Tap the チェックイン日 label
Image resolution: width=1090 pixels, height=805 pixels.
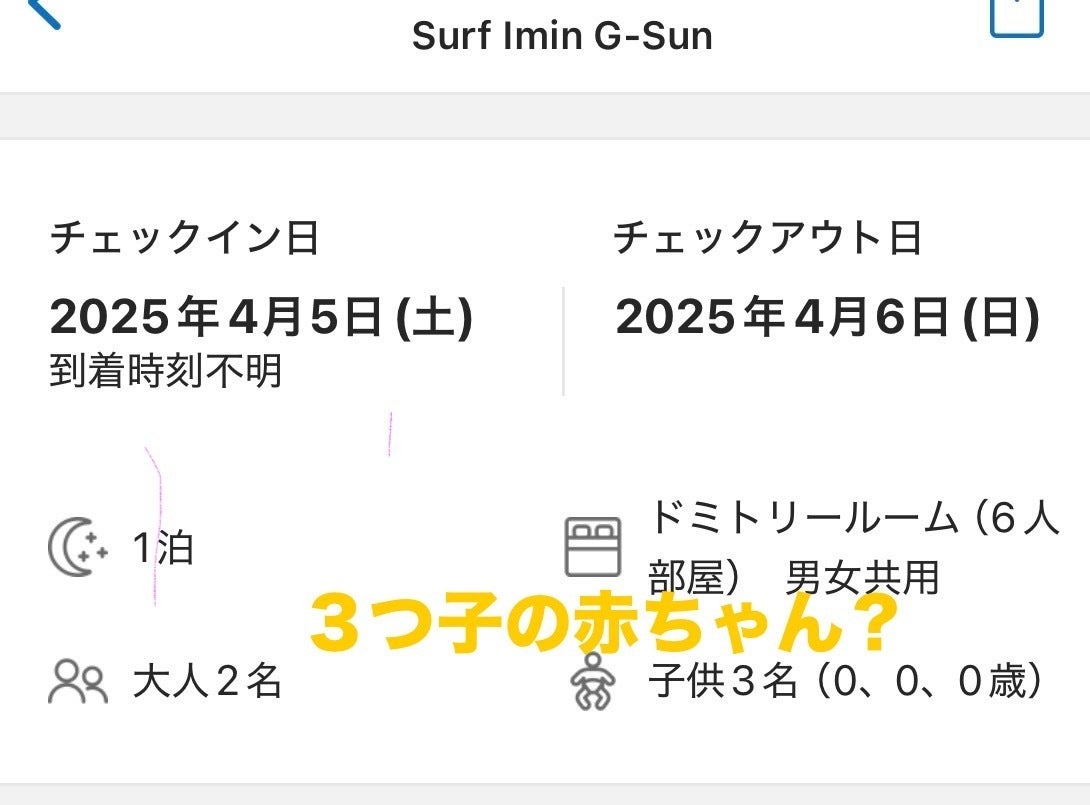(184, 239)
